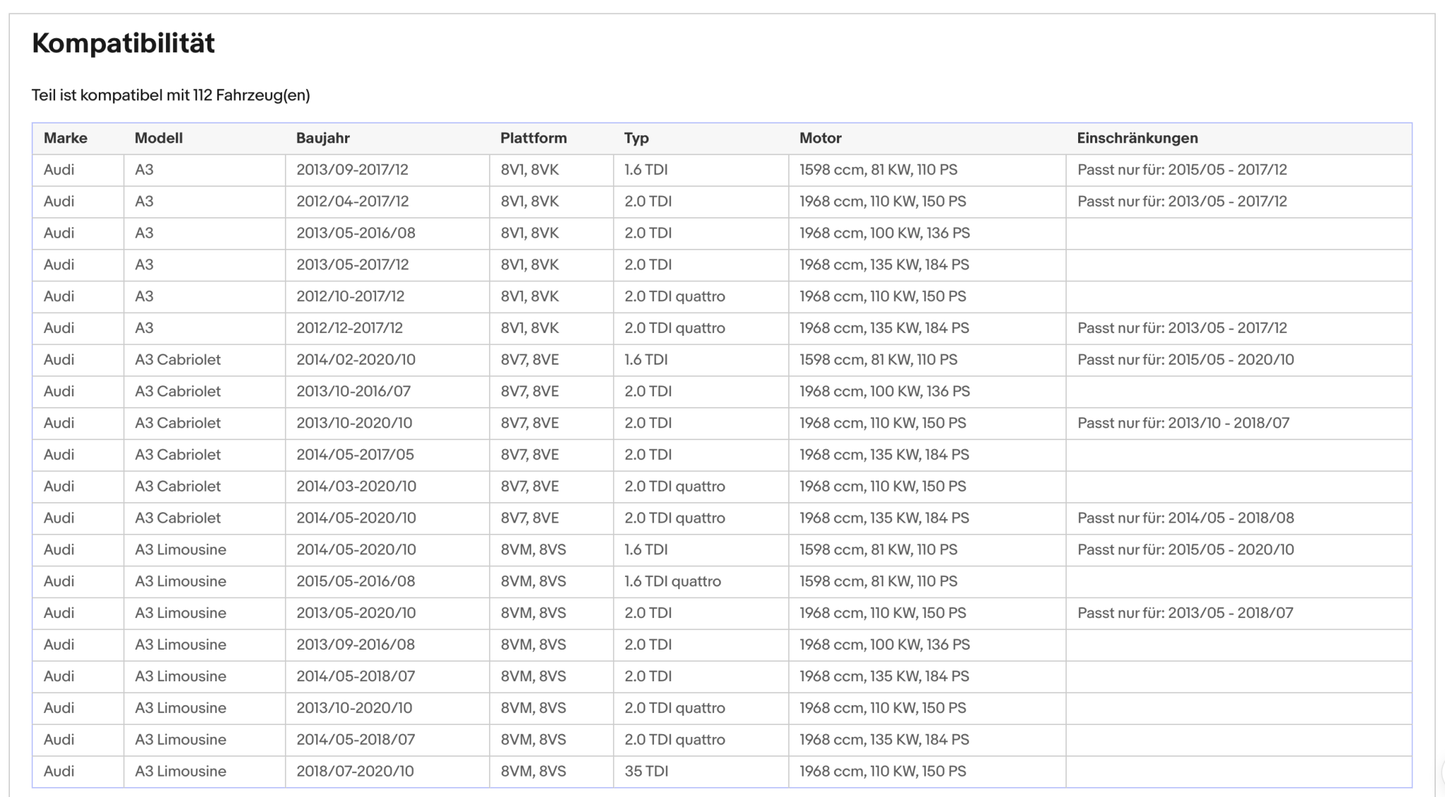This screenshot has width=1445, height=797.
Task: Click Baujahr cell 2012/12-2017/12
Action: click(x=352, y=328)
